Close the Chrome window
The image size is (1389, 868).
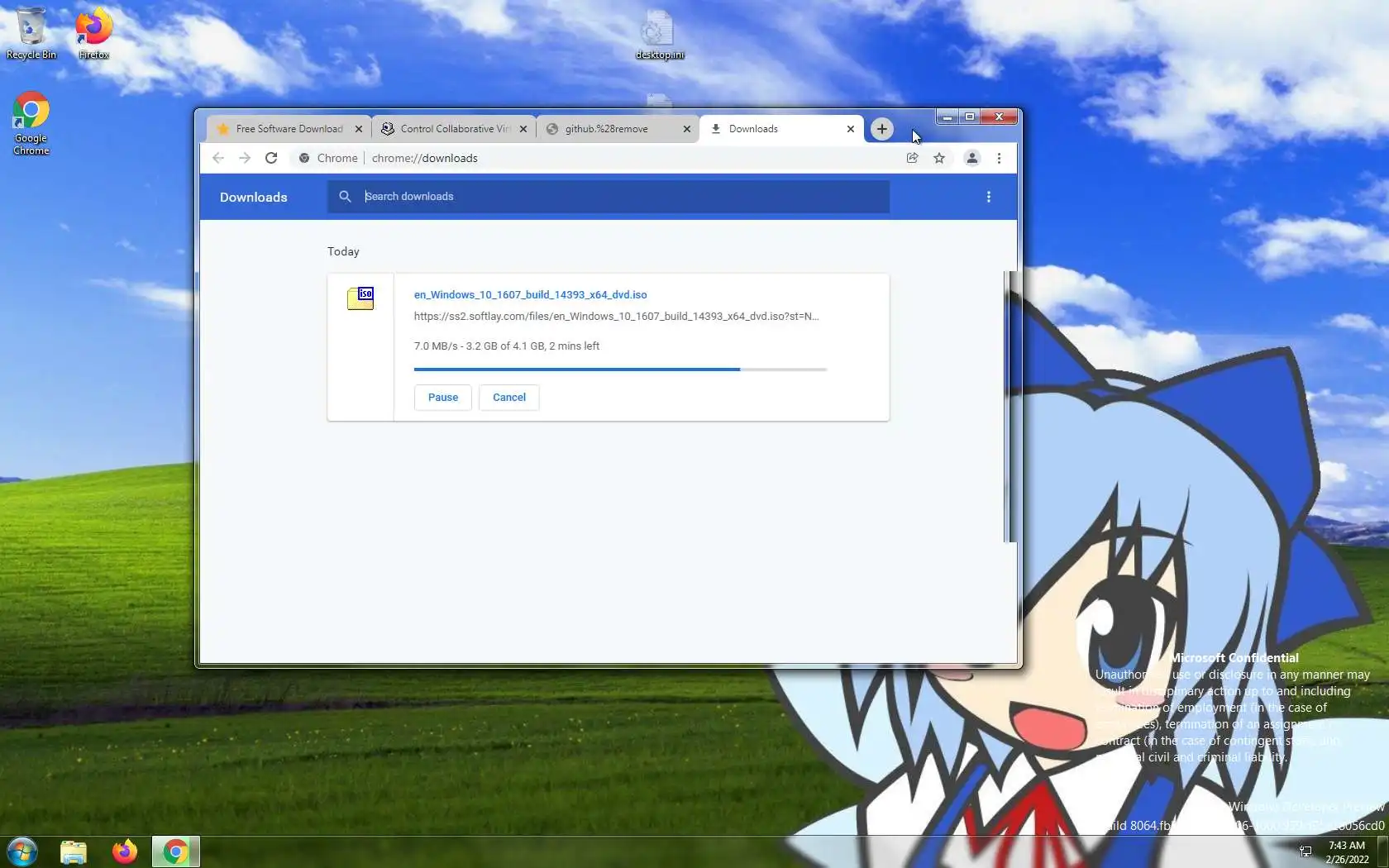(999, 117)
